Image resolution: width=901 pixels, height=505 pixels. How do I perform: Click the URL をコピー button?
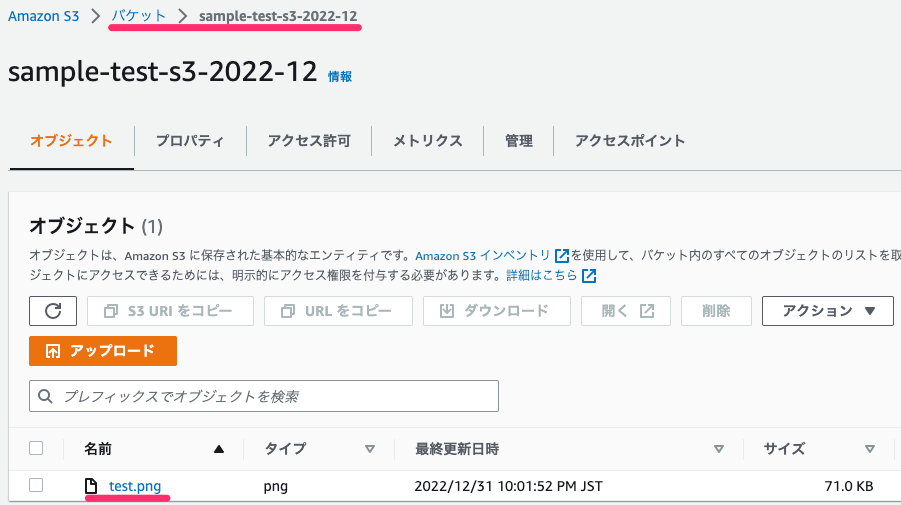(338, 311)
